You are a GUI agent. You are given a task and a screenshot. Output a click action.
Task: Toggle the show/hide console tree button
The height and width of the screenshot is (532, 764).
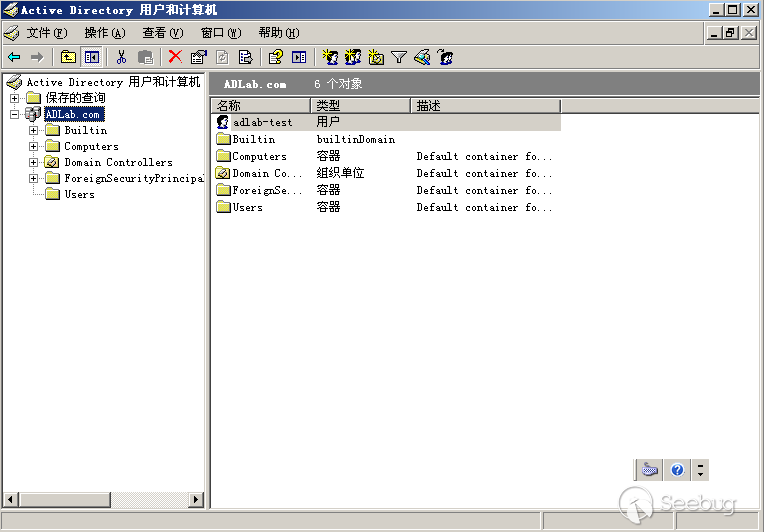(91, 57)
